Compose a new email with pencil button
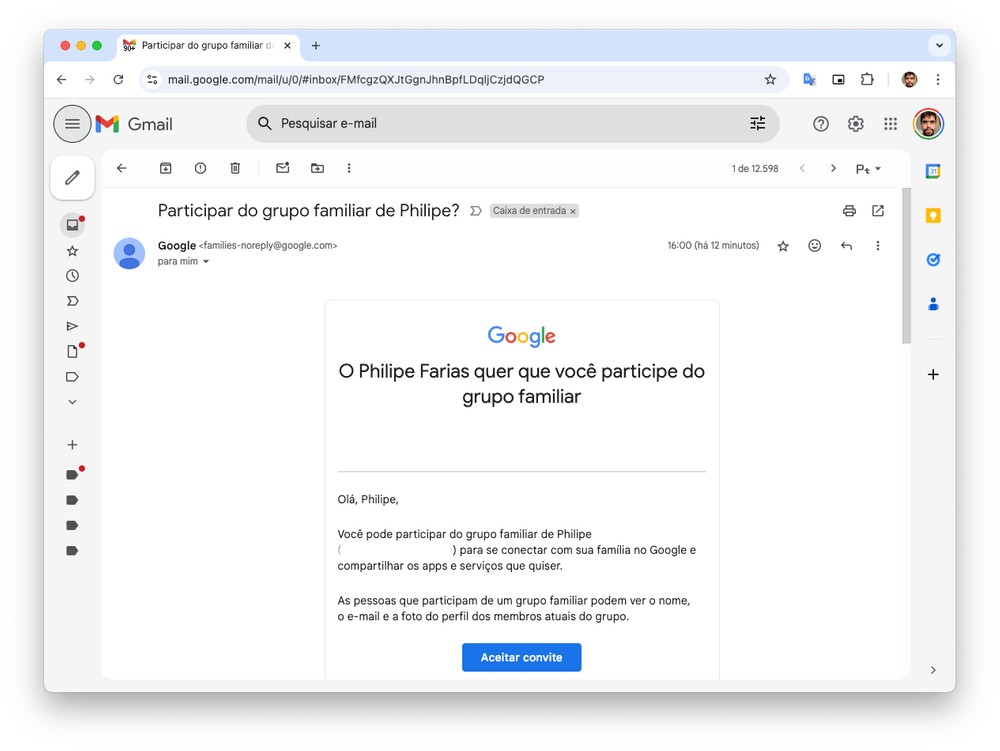1000x751 pixels. click(x=72, y=178)
